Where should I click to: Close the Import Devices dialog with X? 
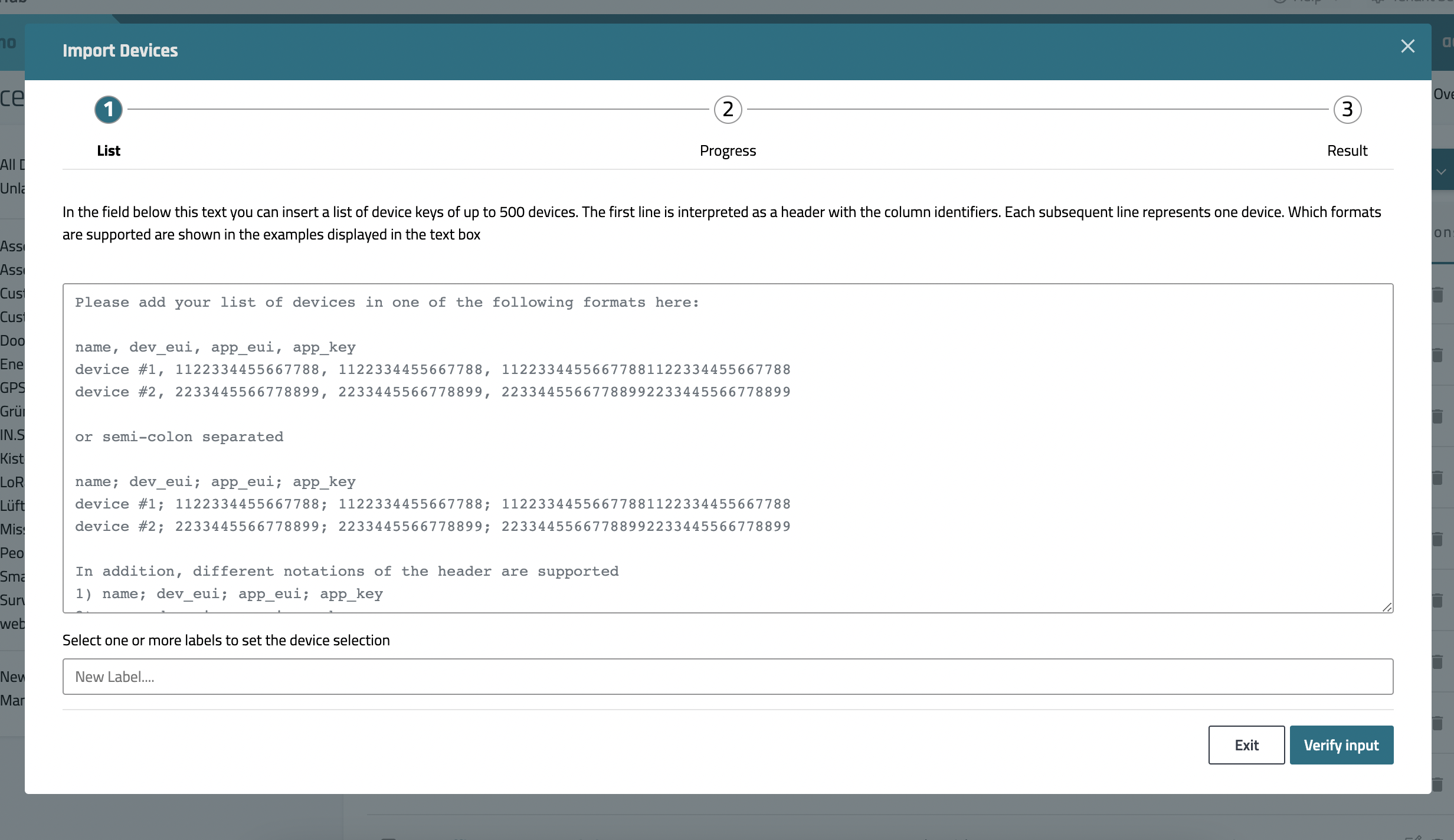(1407, 47)
